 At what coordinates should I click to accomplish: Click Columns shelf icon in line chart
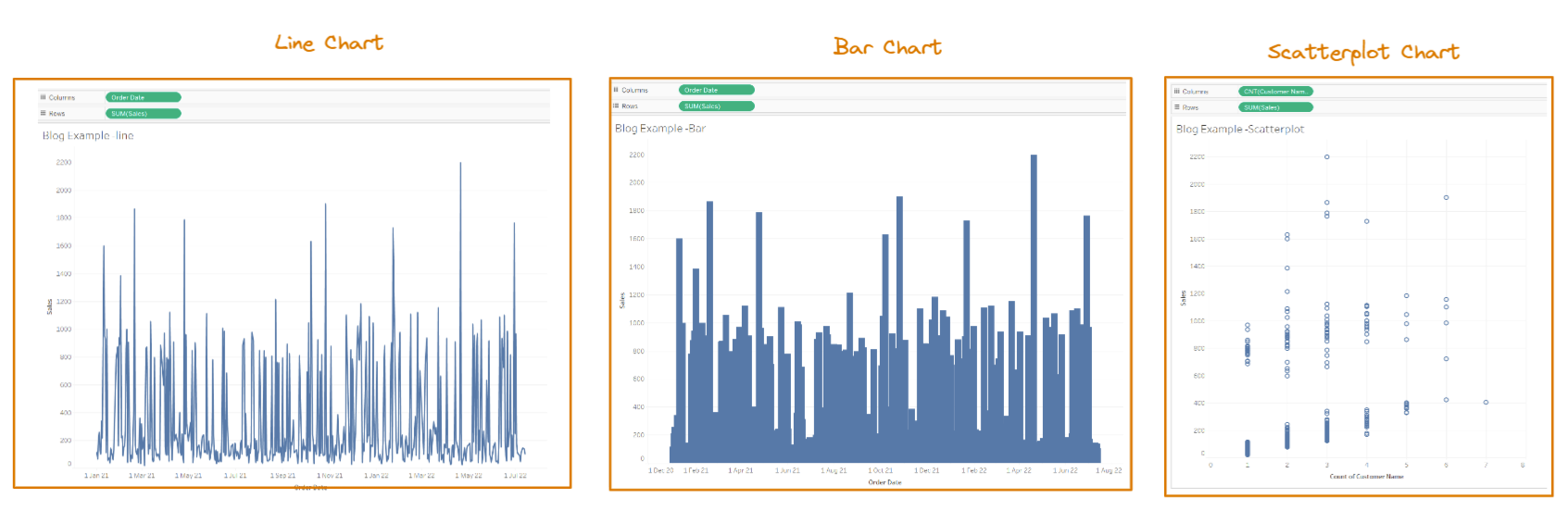click(x=43, y=97)
